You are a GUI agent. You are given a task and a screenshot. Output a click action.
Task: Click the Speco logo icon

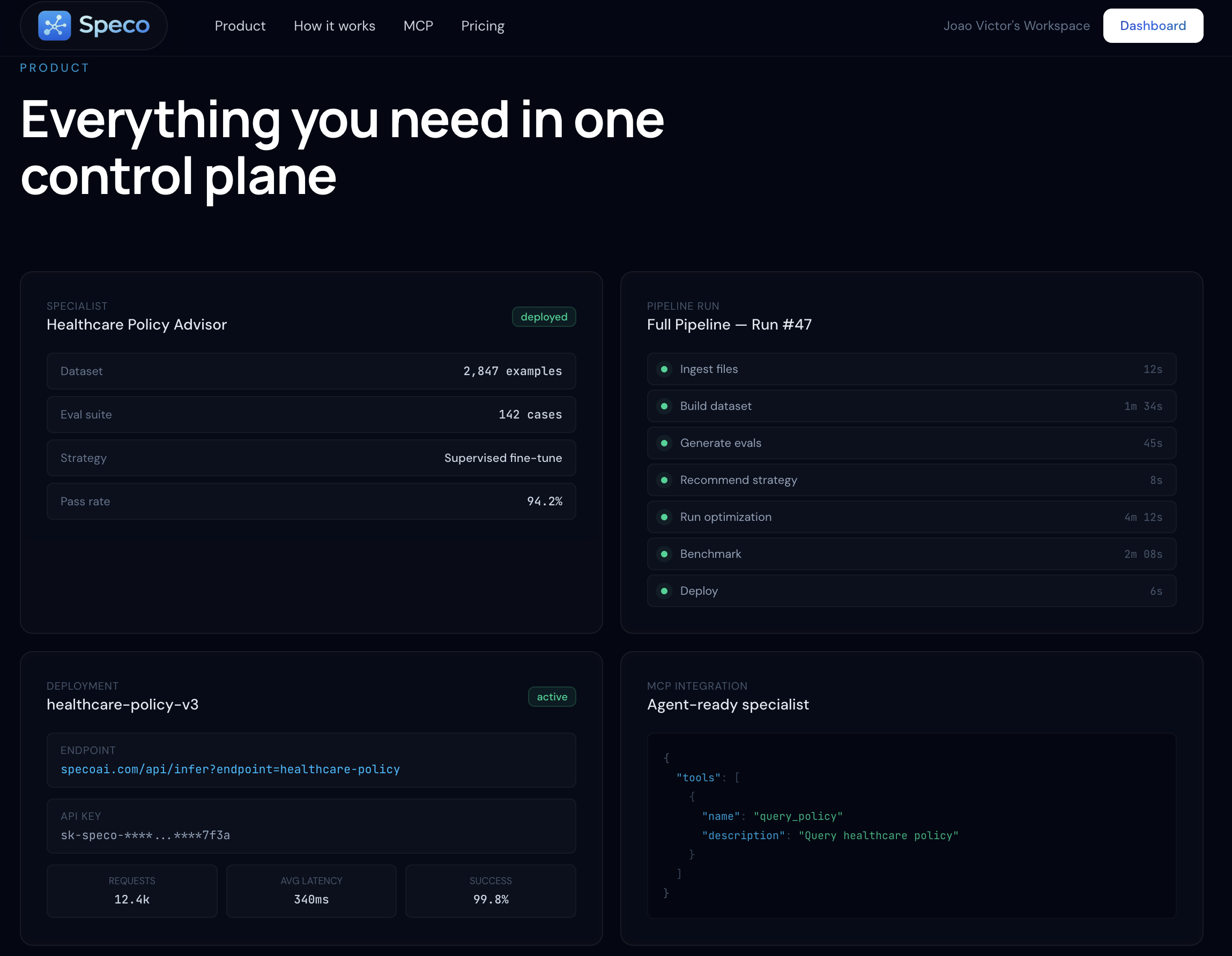54,25
